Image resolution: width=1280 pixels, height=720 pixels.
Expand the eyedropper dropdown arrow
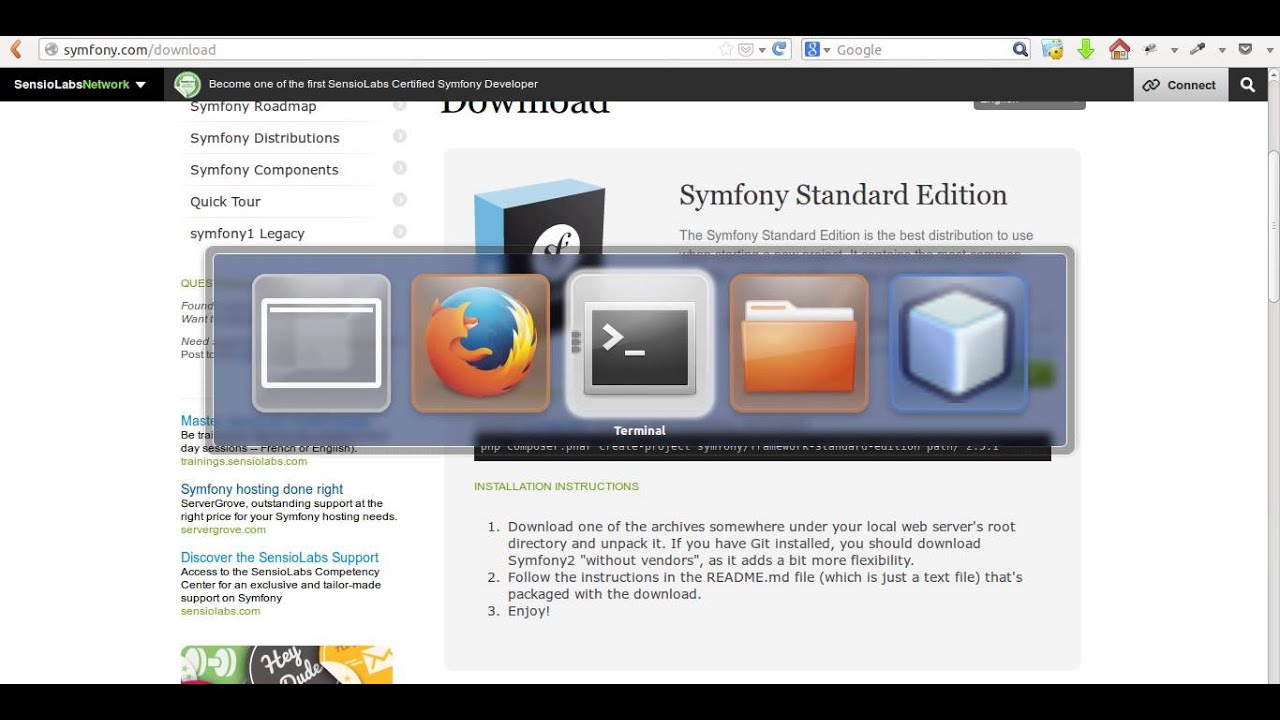1222,50
